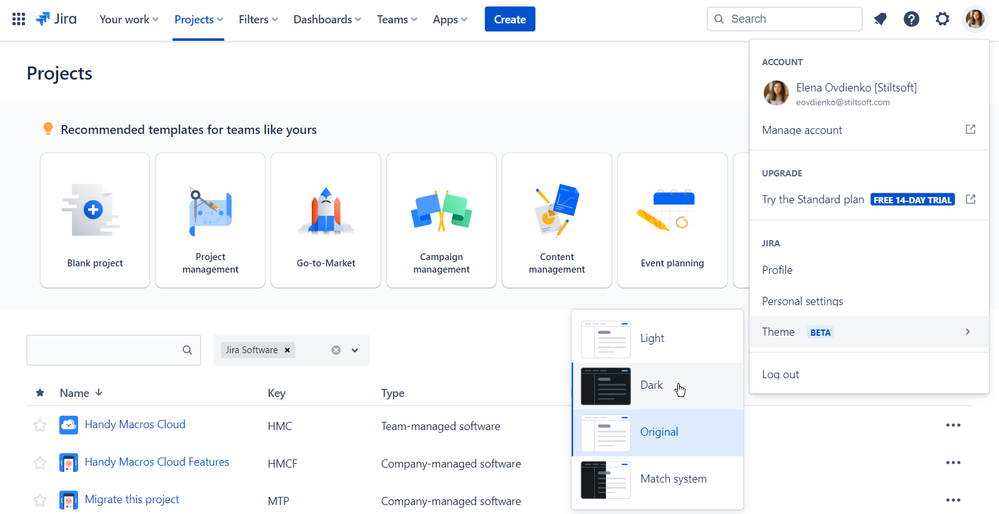Open the Handy Macros Cloud Features link
The image size is (999, 514).
pos(157,462)
